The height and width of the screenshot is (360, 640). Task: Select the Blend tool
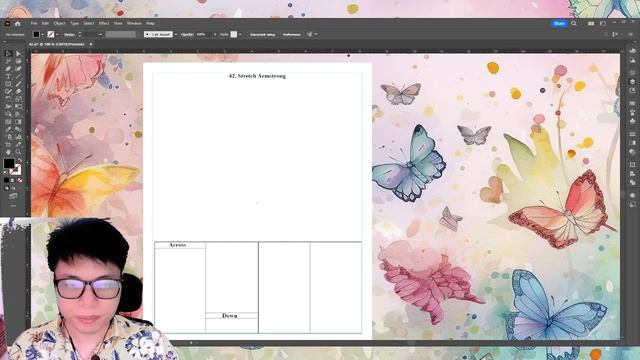pyautogui.click(x=18, y=129)
